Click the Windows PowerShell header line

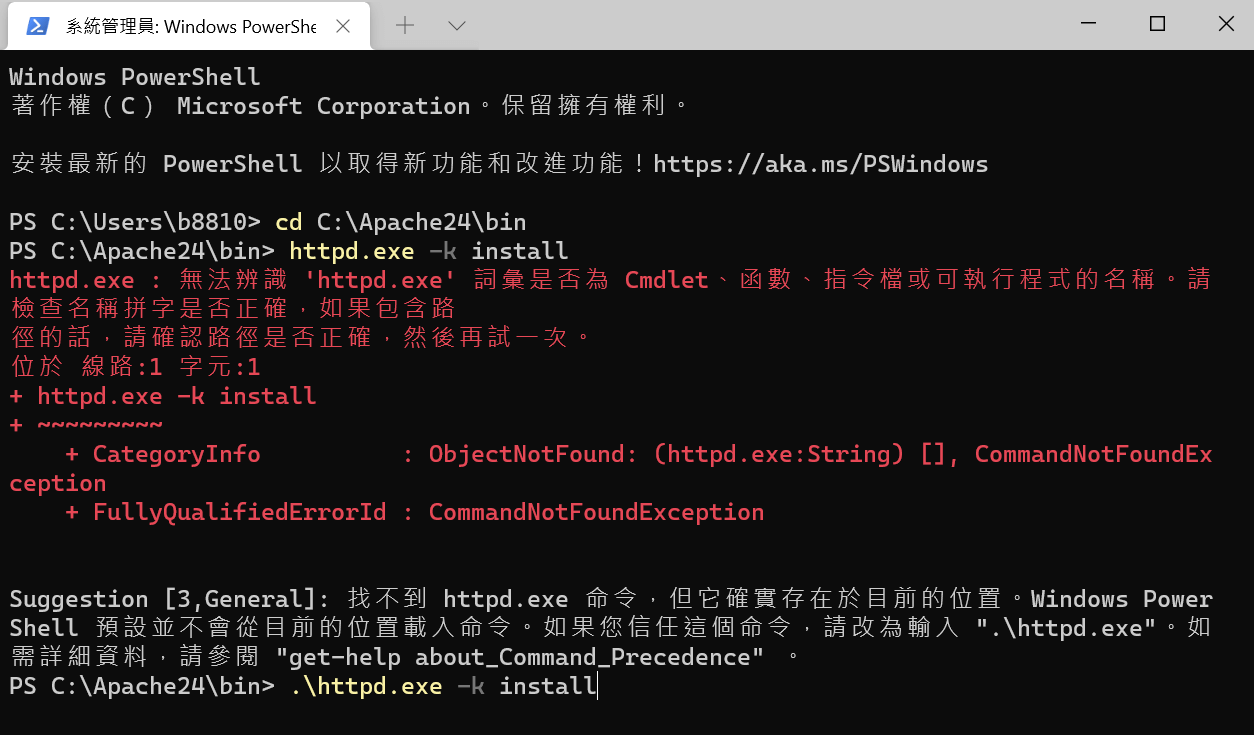pos(135,77)
